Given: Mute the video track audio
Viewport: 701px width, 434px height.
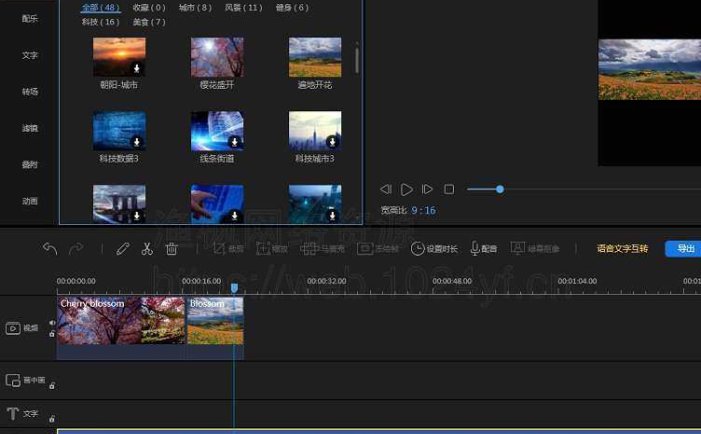Looking at the screenshot, I should click(52, 323).
